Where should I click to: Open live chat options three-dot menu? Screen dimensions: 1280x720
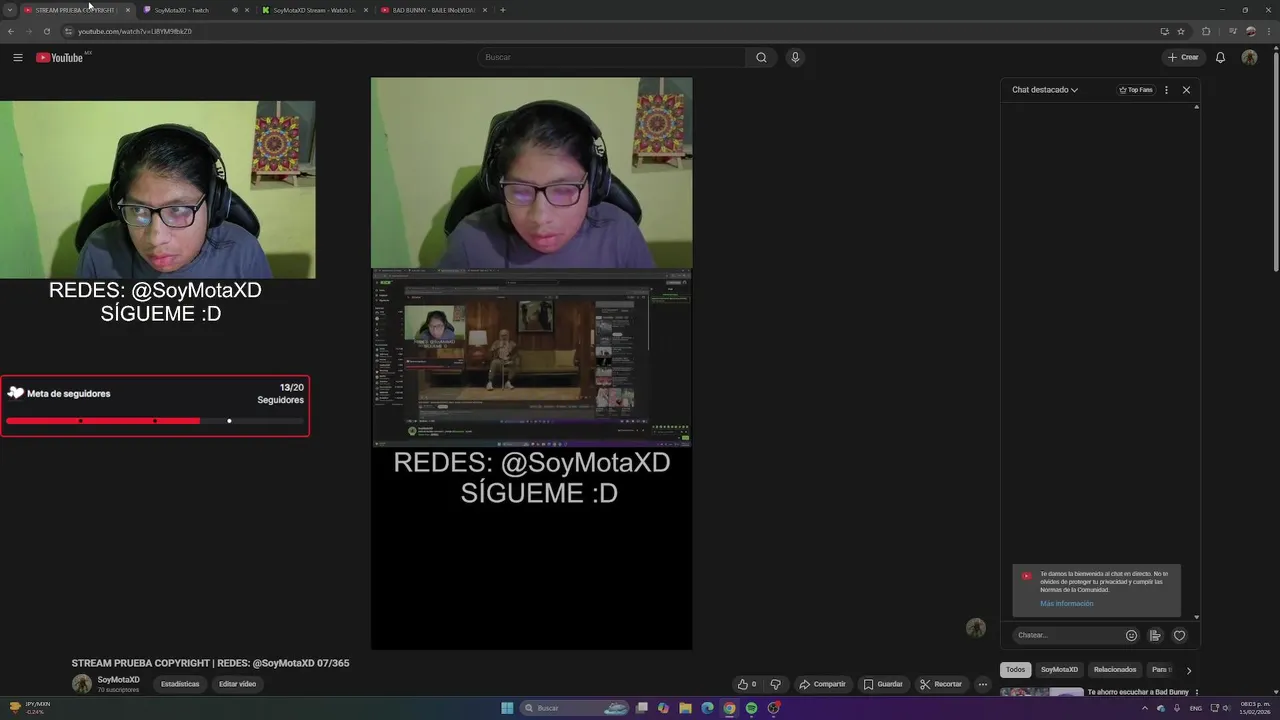click(x=1166, y=90)
